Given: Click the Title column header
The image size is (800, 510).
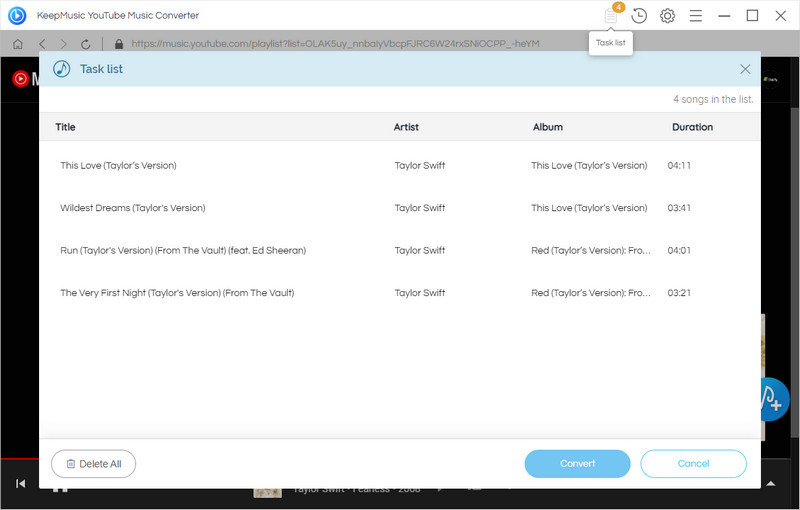Looking at the screenshot, I should point(65,127).
